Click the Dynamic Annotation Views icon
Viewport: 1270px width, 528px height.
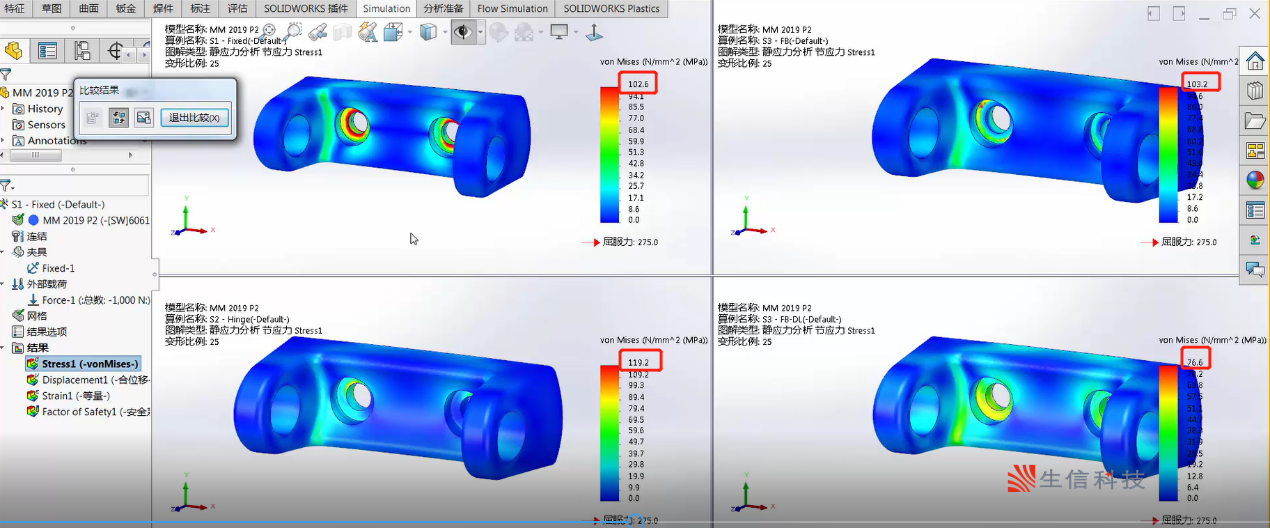tap(367, 32)
